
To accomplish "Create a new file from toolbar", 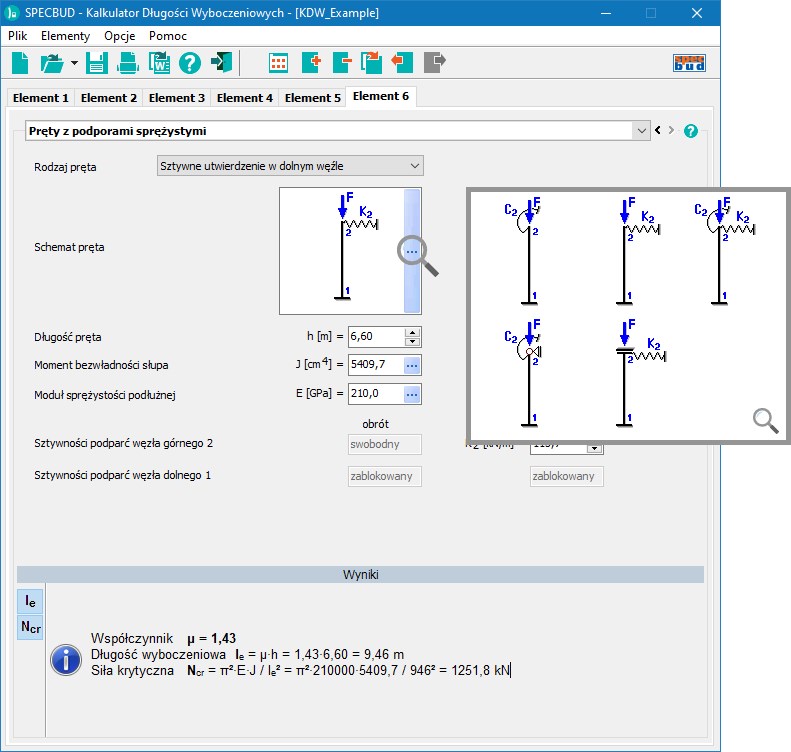I will [21, 63].
